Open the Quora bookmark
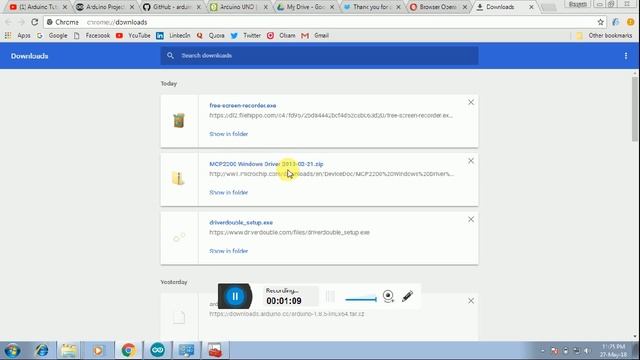The width and height of the screenshot is (640, 360). pyautogui.click(x=211, y=36)
